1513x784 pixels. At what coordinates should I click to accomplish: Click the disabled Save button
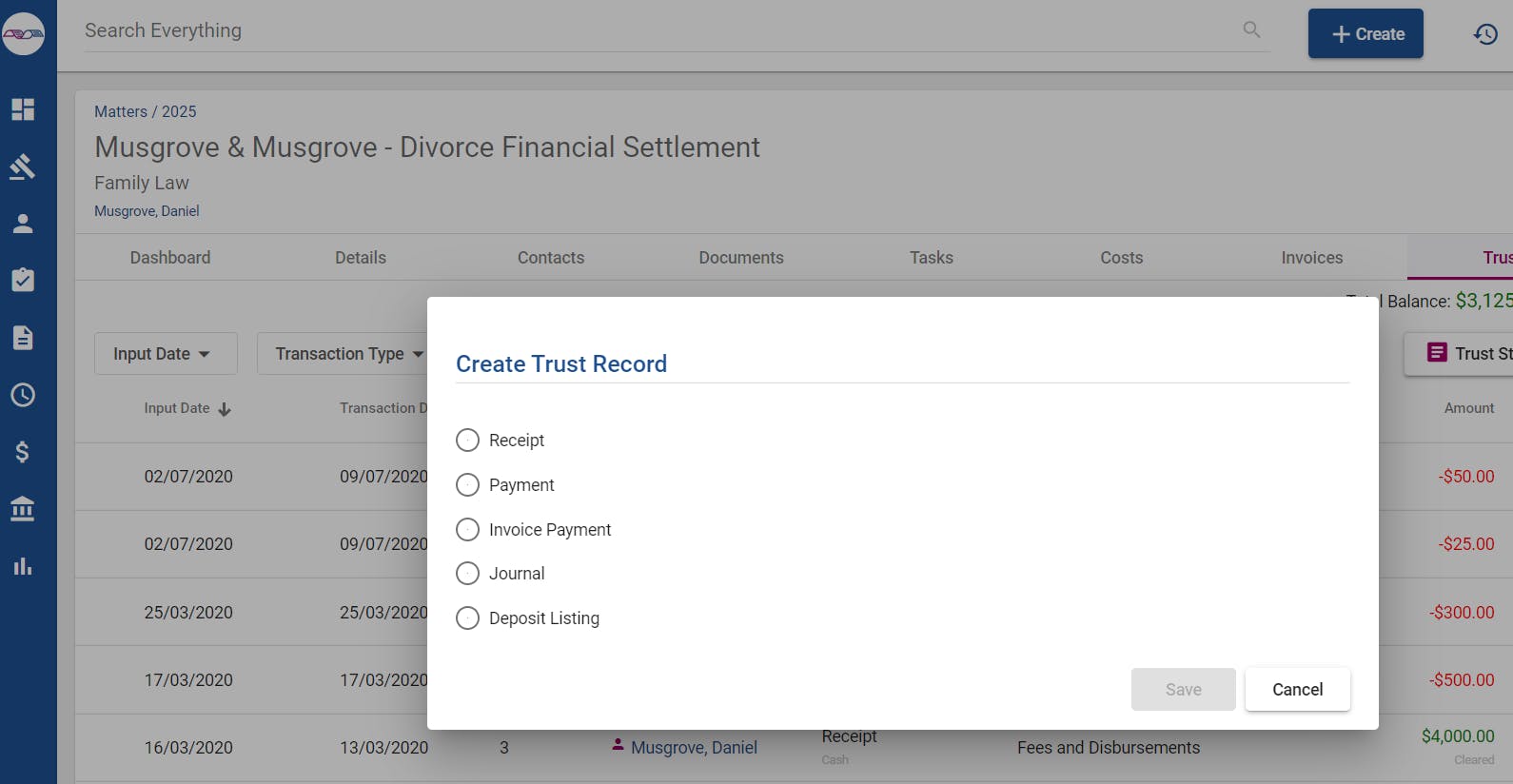(x=1184, y=690)
